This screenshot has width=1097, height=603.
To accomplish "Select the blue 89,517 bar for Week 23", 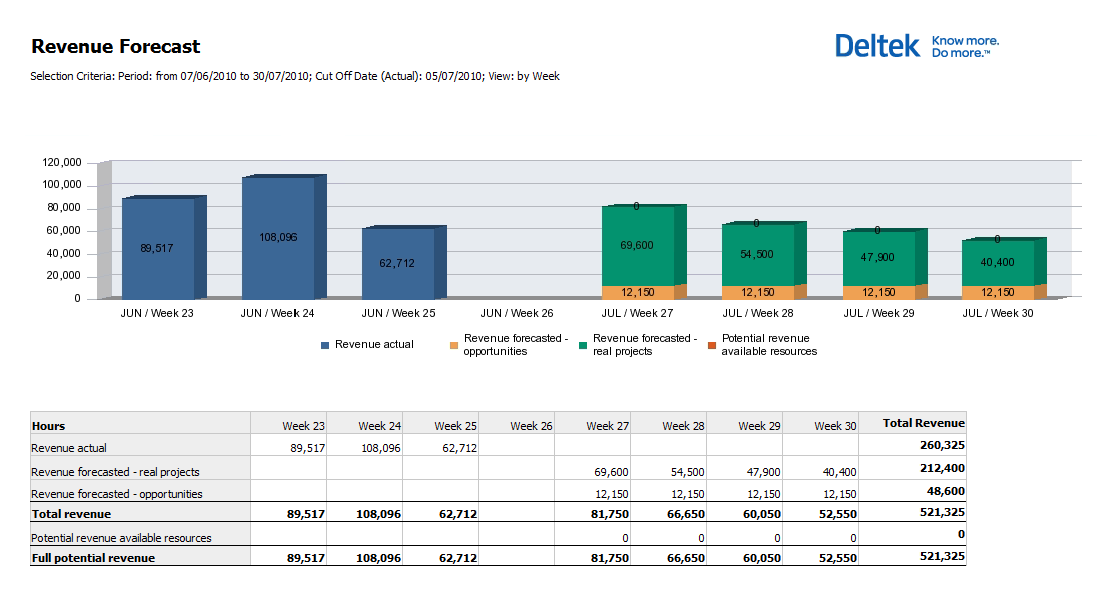I will click(x=158, y=248).
